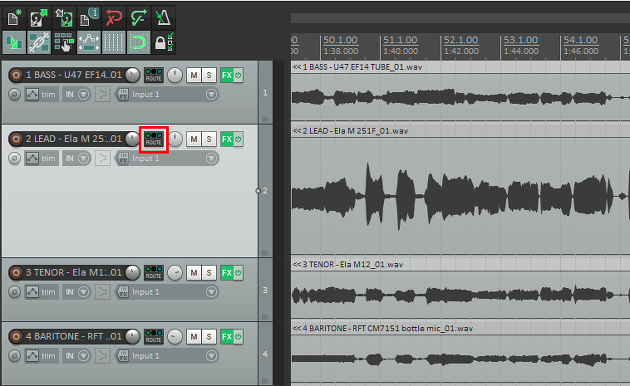Create a new project from the toolbar

14,18
